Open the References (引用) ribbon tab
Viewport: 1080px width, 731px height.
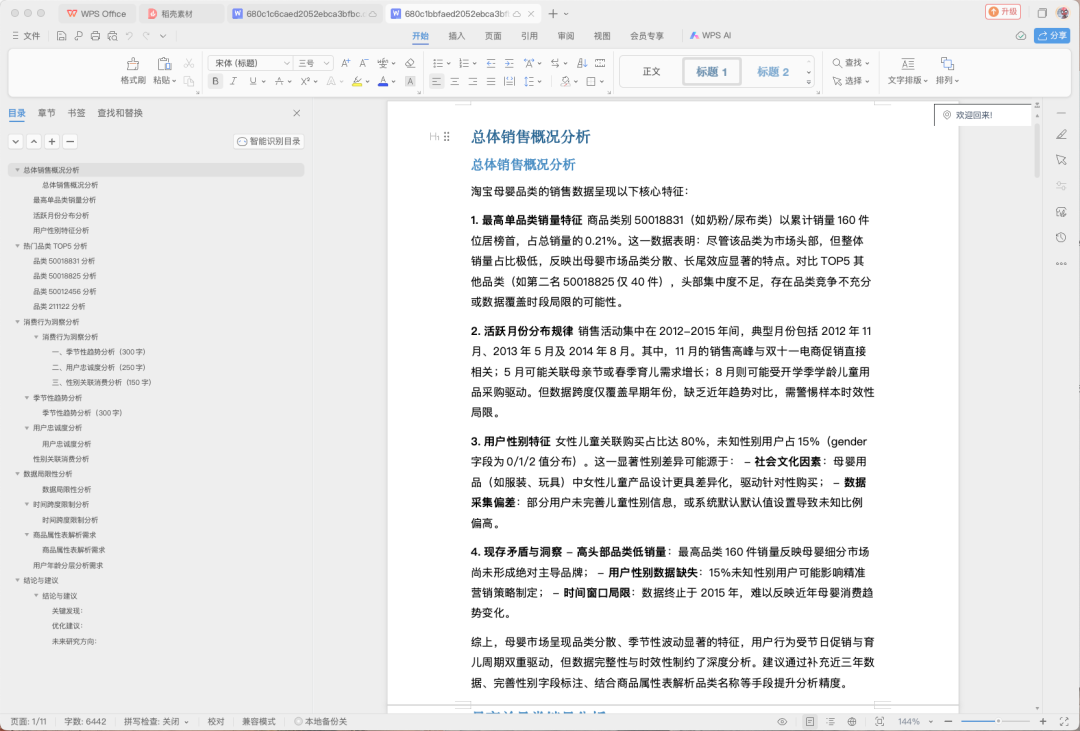click(x=529, y=36)
